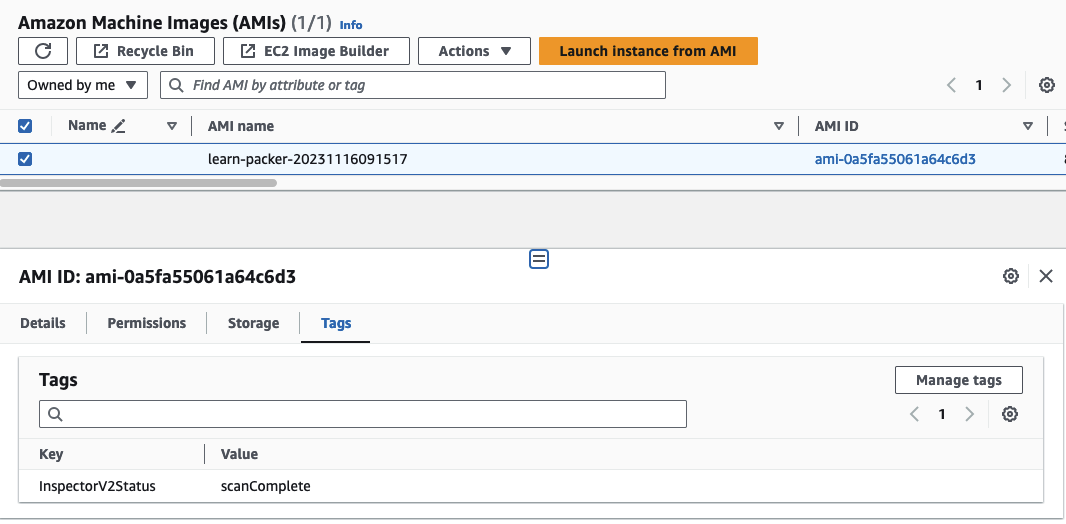The width and height of the screenshot is (1066, 524).
Task: Go to previous page of Tags table
Action: (914, 414)
